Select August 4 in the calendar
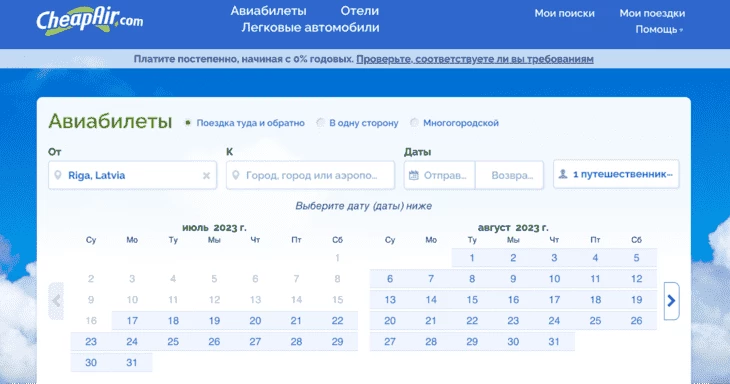The height and width of the screenshot is (384, 730). [x=595, y=258]
